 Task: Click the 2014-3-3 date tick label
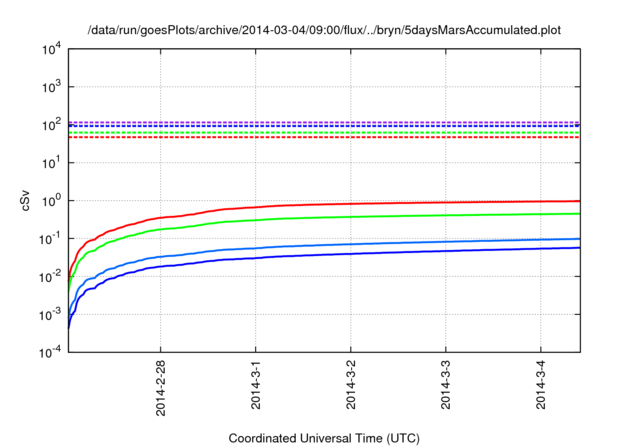(446, 384)
